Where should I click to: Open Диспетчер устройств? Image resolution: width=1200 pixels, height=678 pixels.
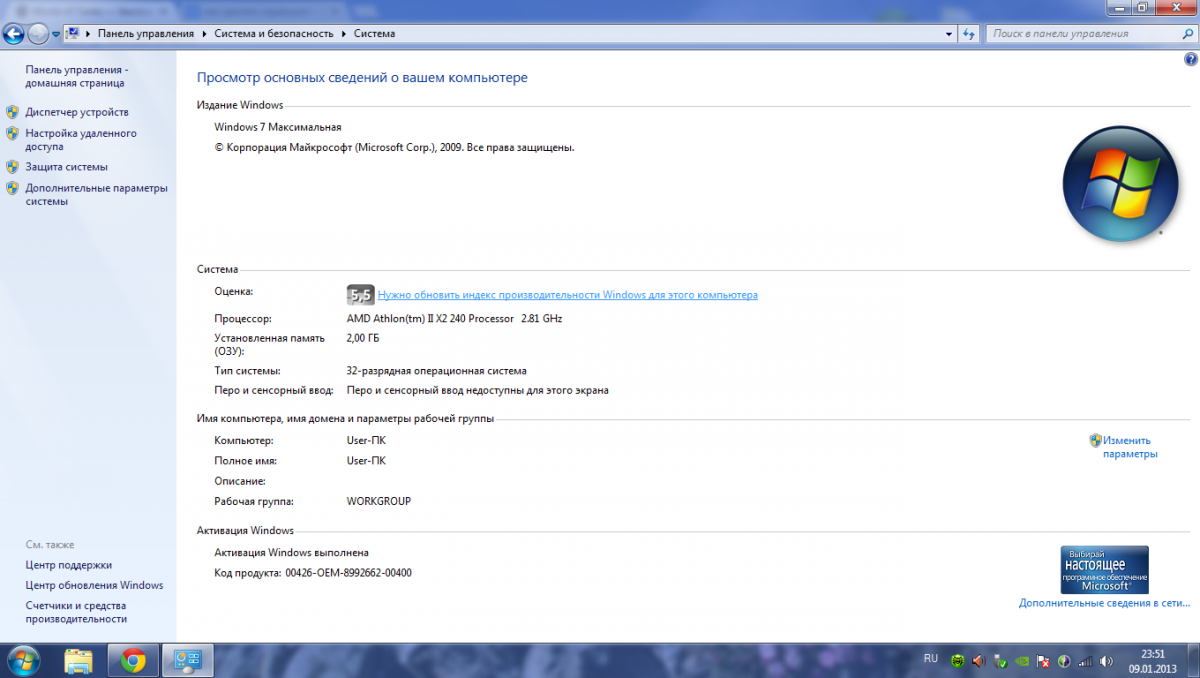click(x=77, y=112)
